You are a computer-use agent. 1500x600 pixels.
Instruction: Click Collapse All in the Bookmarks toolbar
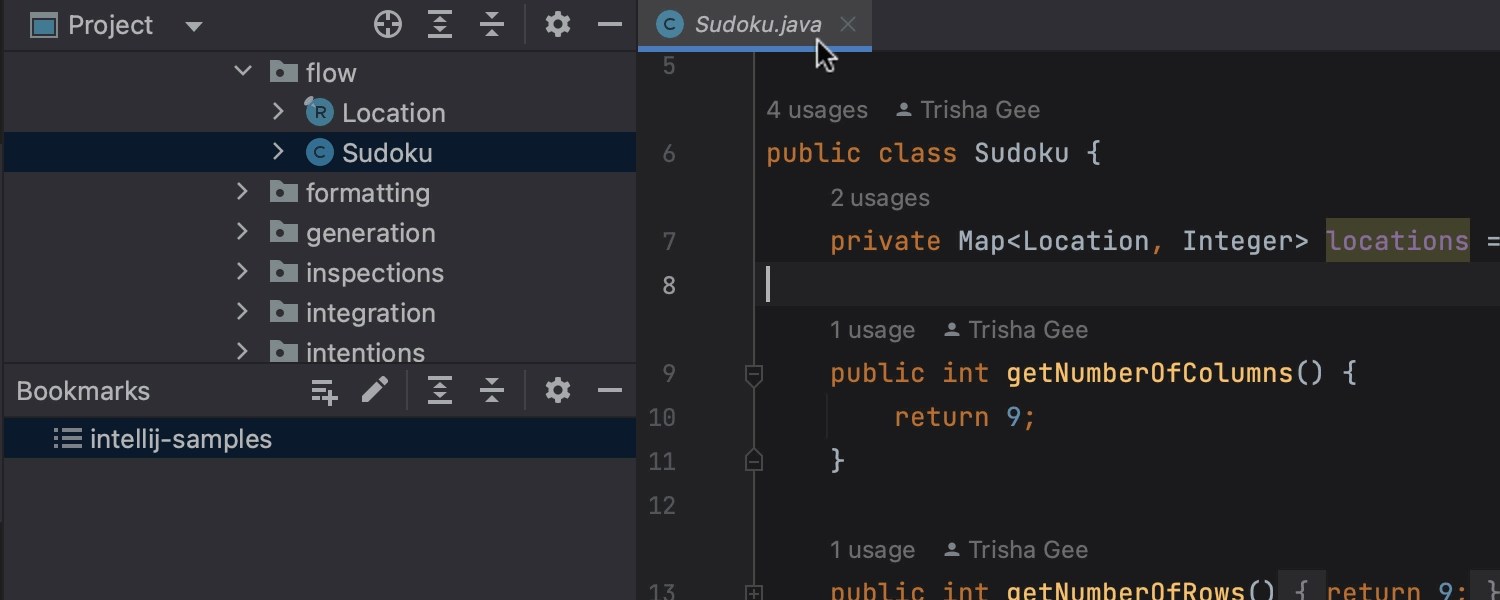[492, 390]
